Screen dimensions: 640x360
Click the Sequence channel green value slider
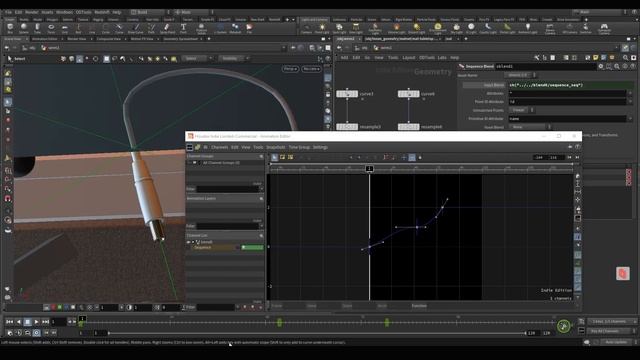tap(252, 247)
